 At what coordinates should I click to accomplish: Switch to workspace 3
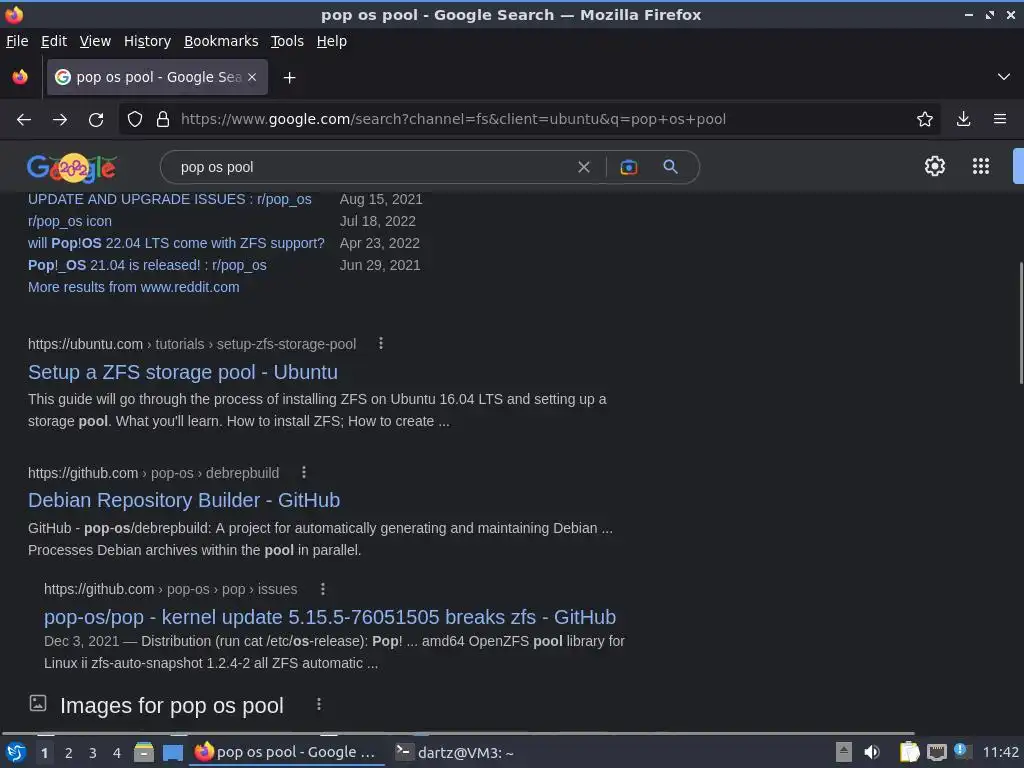pos(93,753)
